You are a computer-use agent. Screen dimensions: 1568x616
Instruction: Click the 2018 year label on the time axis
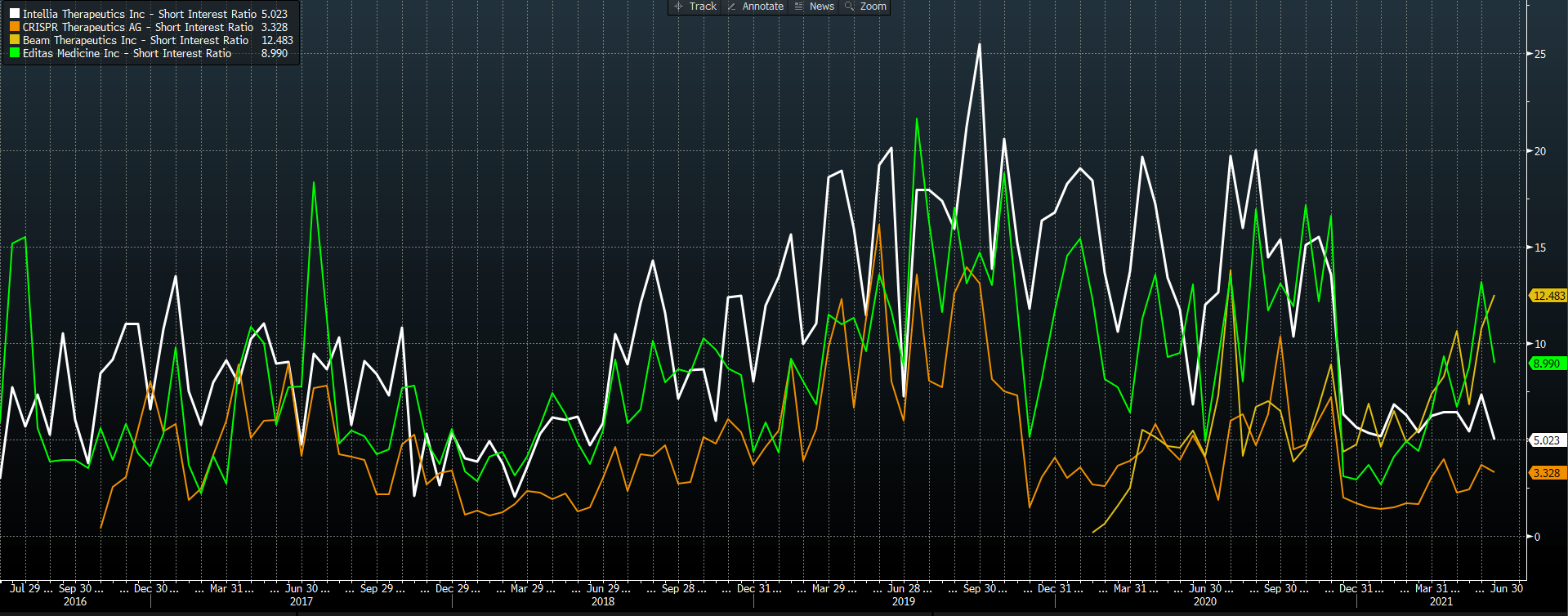[603, 601]
